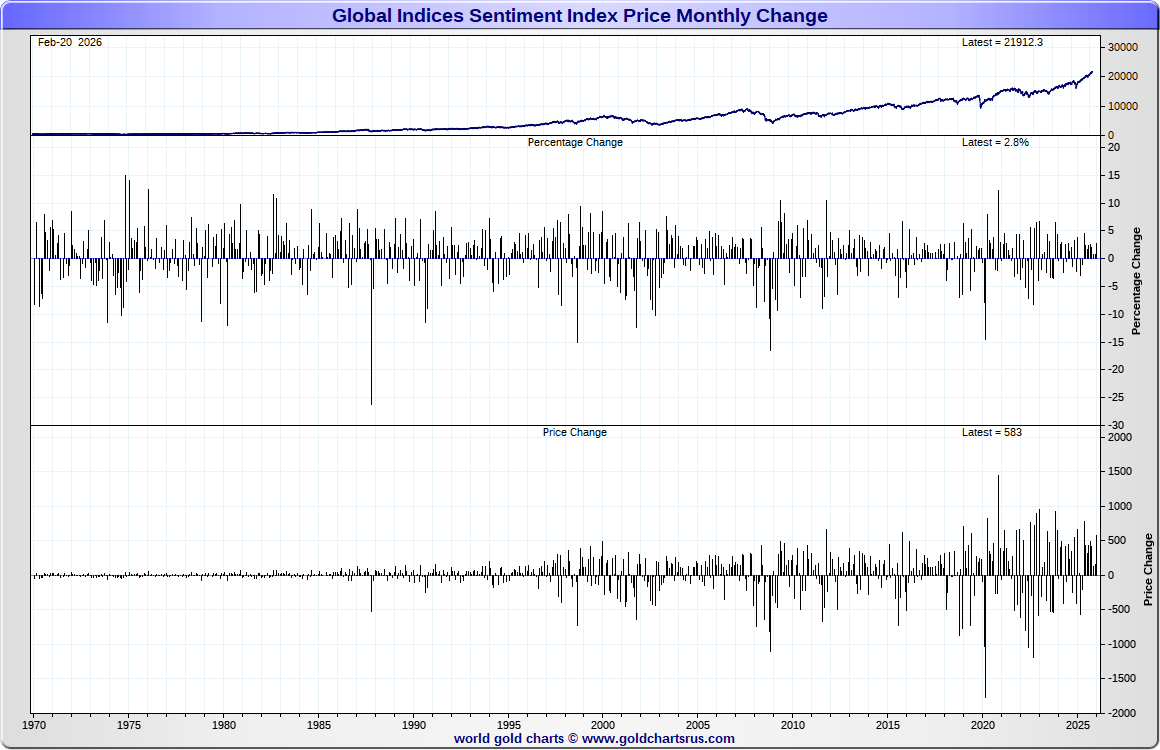The width and height of the screenshot is (1160, 750).
Task: Click the -1000 price change axis label
Action: (x=1121, y=644)
